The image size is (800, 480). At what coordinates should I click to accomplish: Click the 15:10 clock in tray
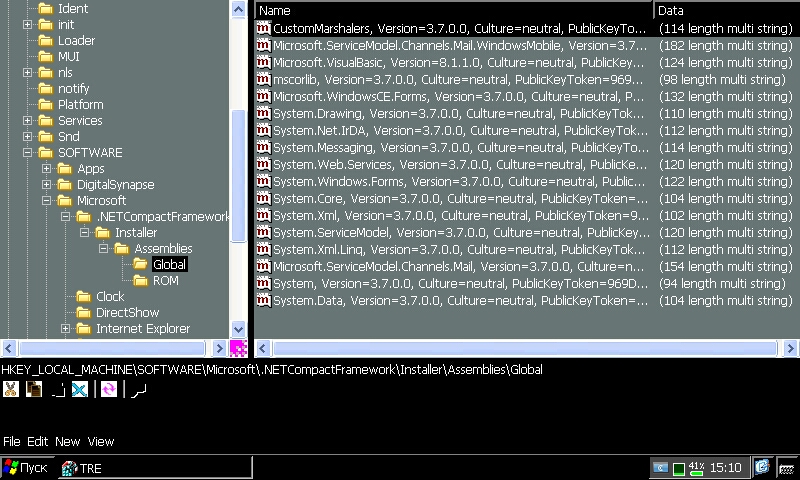coord(725,467)
